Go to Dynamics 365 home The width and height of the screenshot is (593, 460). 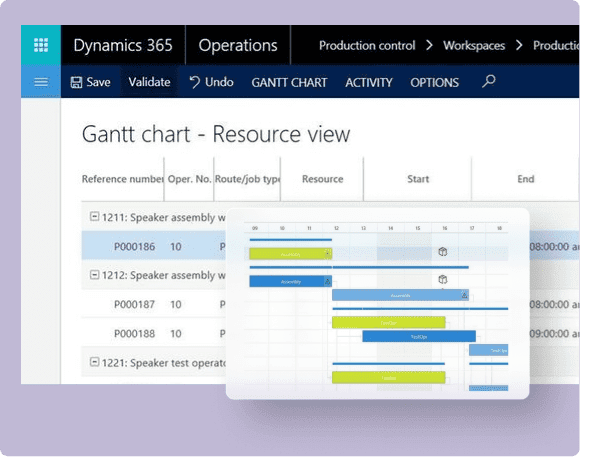pos(123,45)
